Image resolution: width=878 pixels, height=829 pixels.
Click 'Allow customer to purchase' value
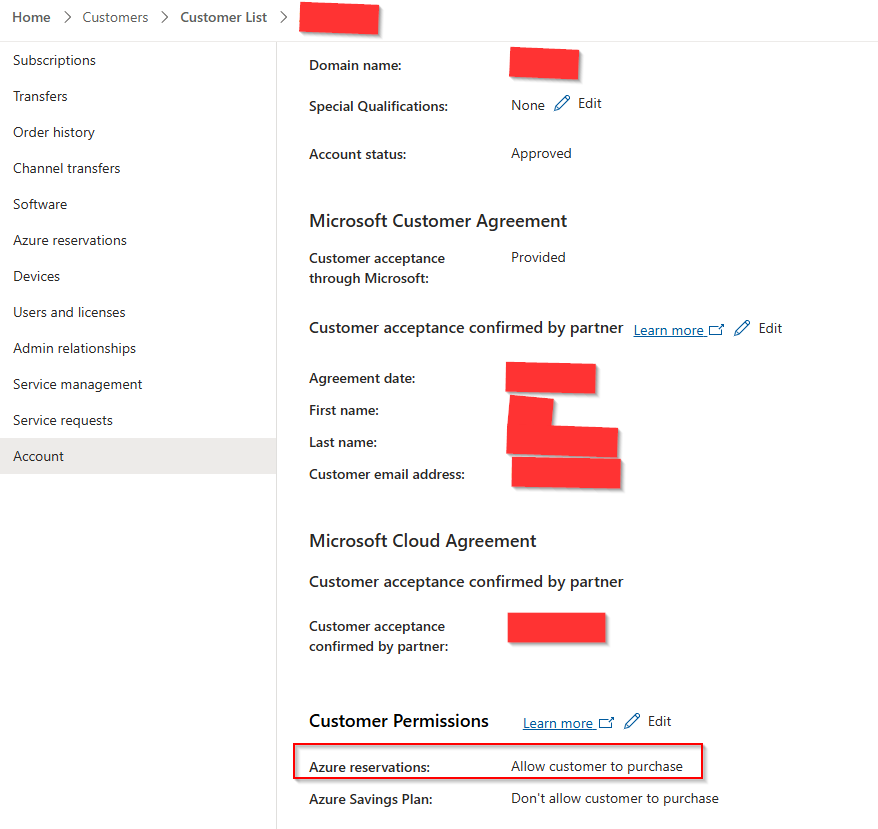(597, 766)
